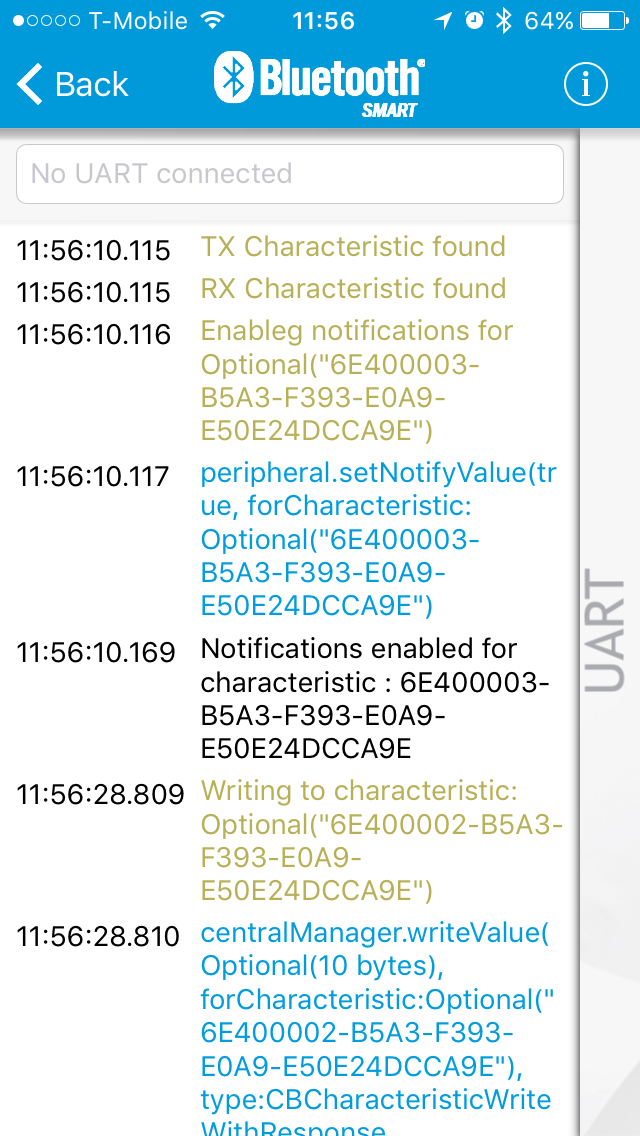Tap the 11:56 clock in status bar
Screen dimensions: 640x1136
[324, 20]
